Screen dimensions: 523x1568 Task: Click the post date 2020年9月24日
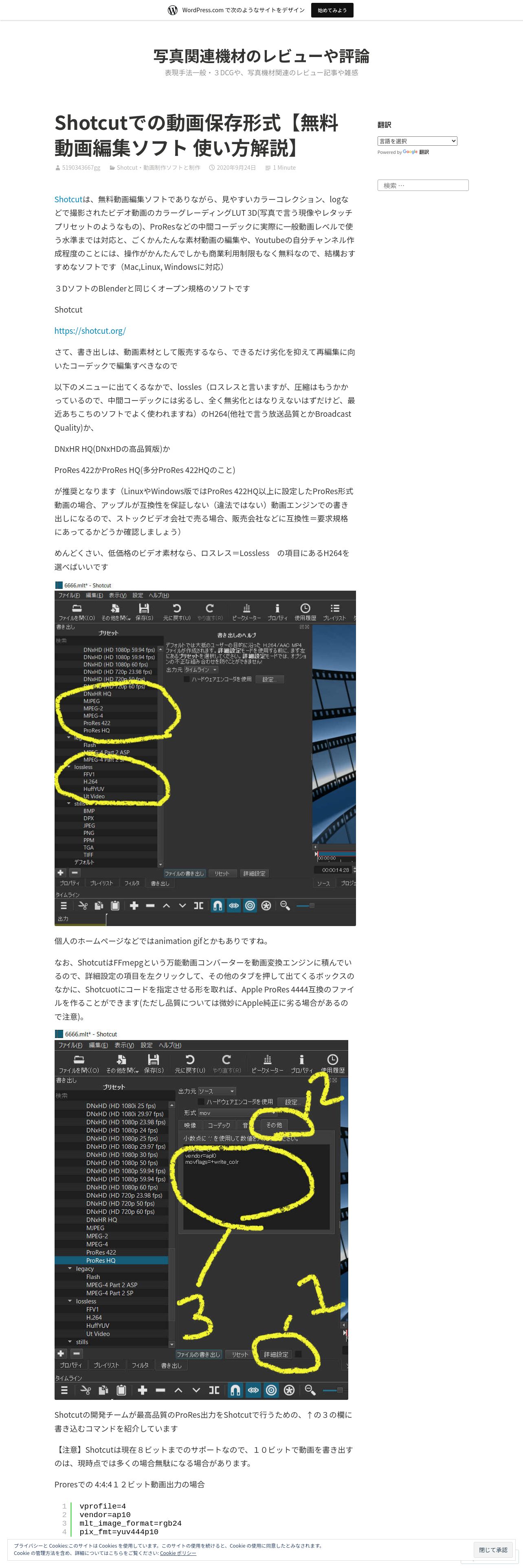tap(236, 167)
